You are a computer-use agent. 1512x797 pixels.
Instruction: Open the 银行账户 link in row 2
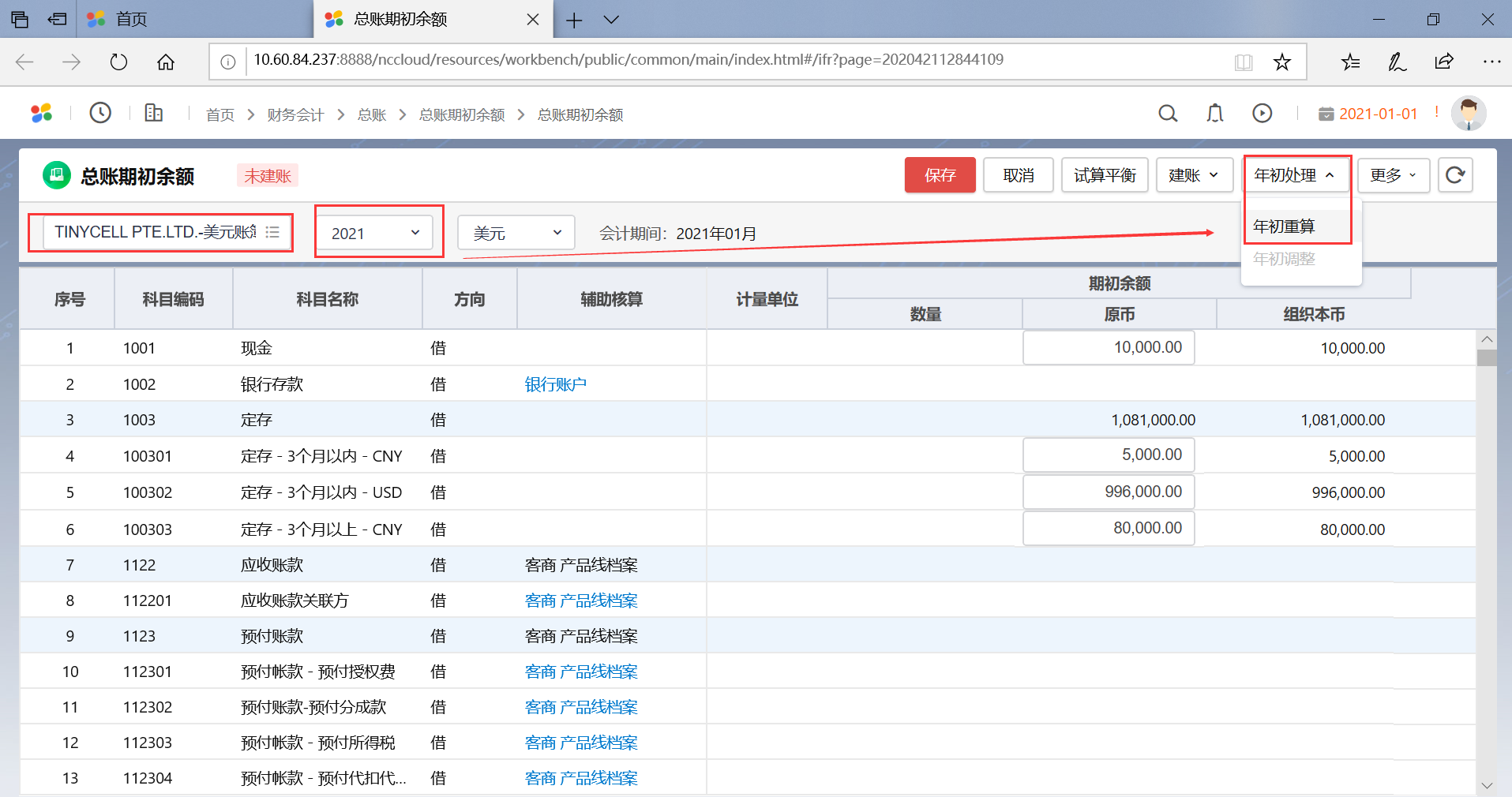(555, 384)
